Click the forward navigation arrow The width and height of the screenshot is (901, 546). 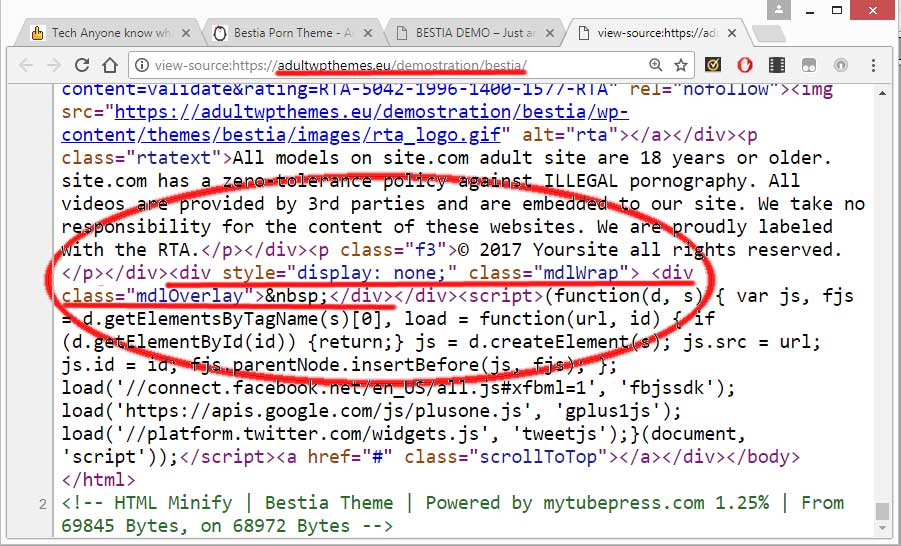pyautogui.click(x=54, y=65)
